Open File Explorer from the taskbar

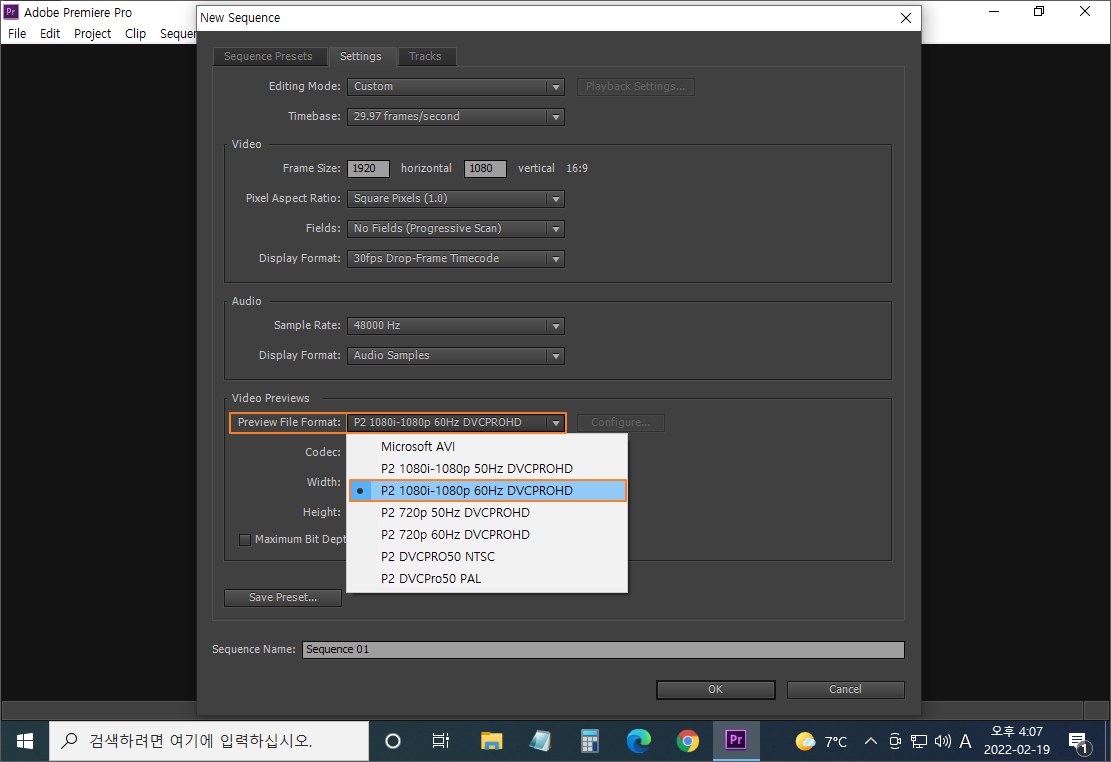(491, 741)
